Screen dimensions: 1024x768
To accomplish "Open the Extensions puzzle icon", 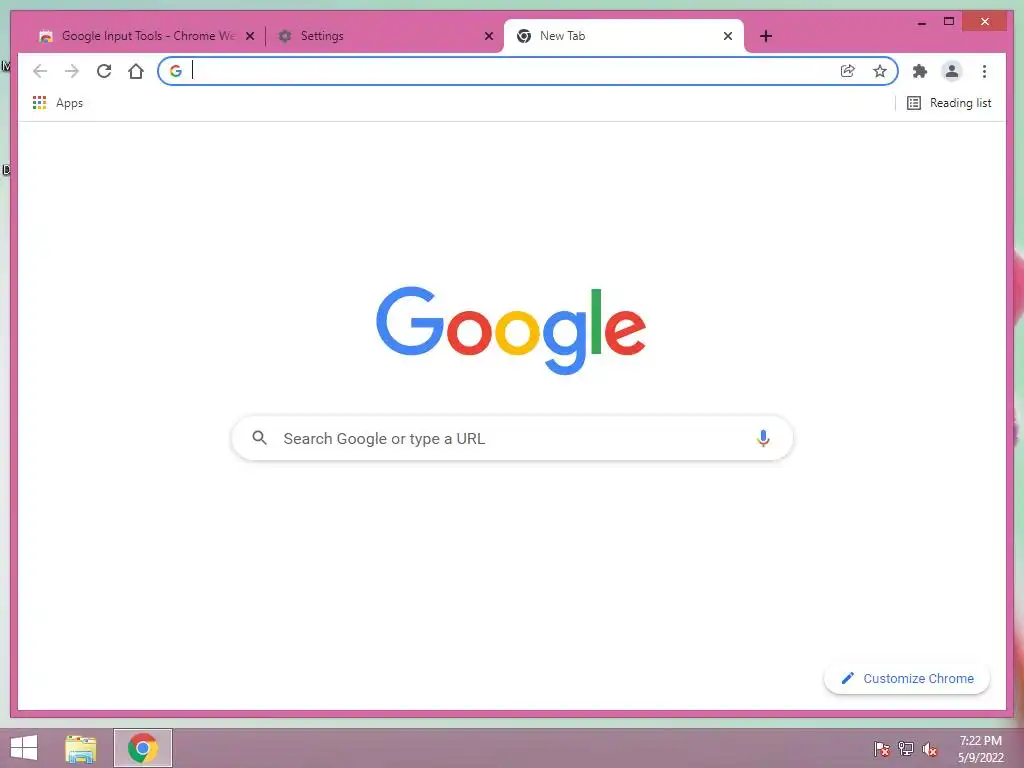I will (x=920, y=71).
